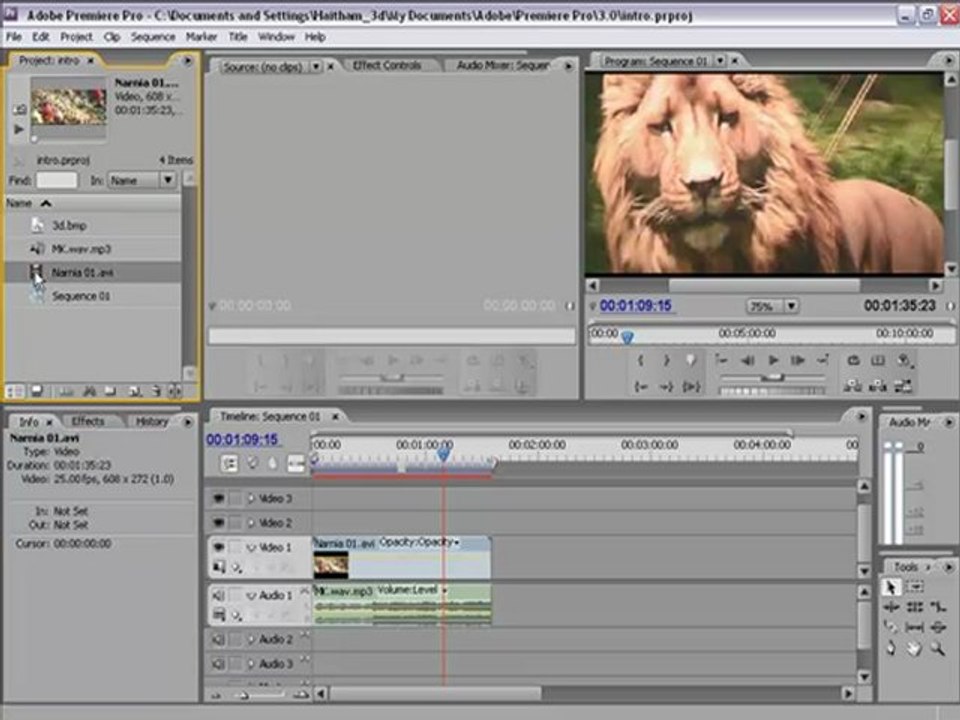960x720 pixels.
Task: Toggle Video 3 track visibility eye
Action: pyautogui.click(x=219, y=499)
